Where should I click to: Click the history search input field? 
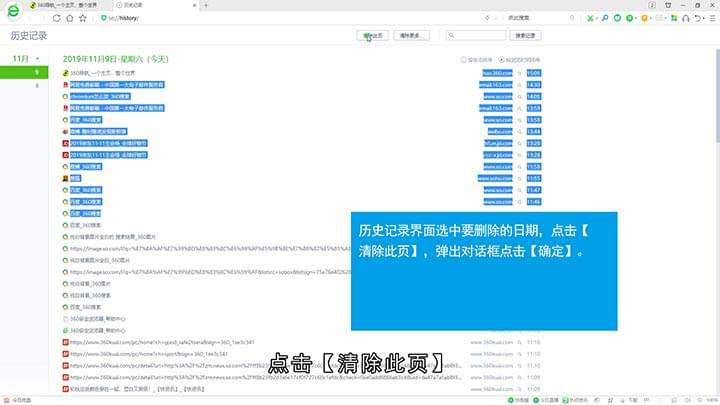point(476,35)
